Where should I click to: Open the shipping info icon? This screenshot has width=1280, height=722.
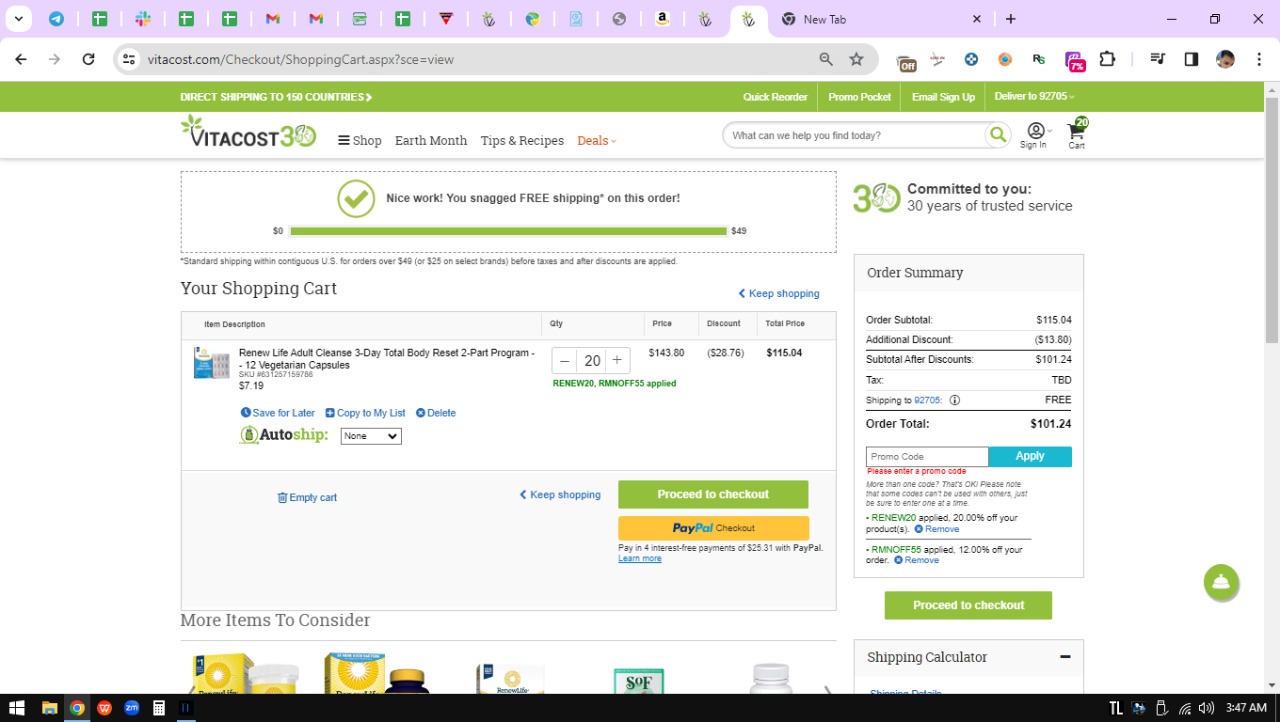click(x=955, y=400)
